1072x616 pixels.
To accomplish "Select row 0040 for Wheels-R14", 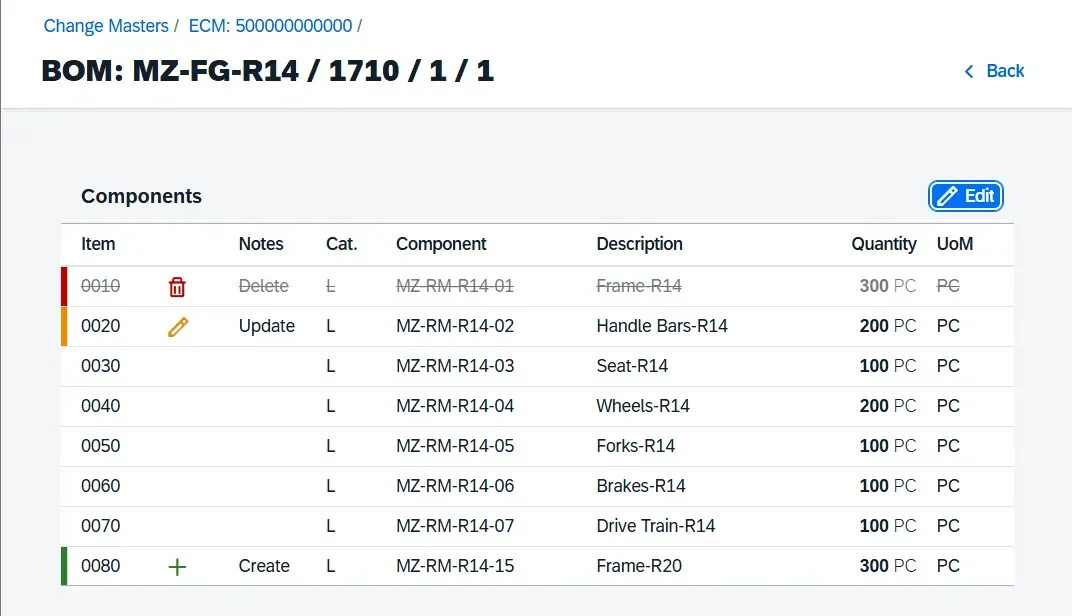I will tap(500, 406).
